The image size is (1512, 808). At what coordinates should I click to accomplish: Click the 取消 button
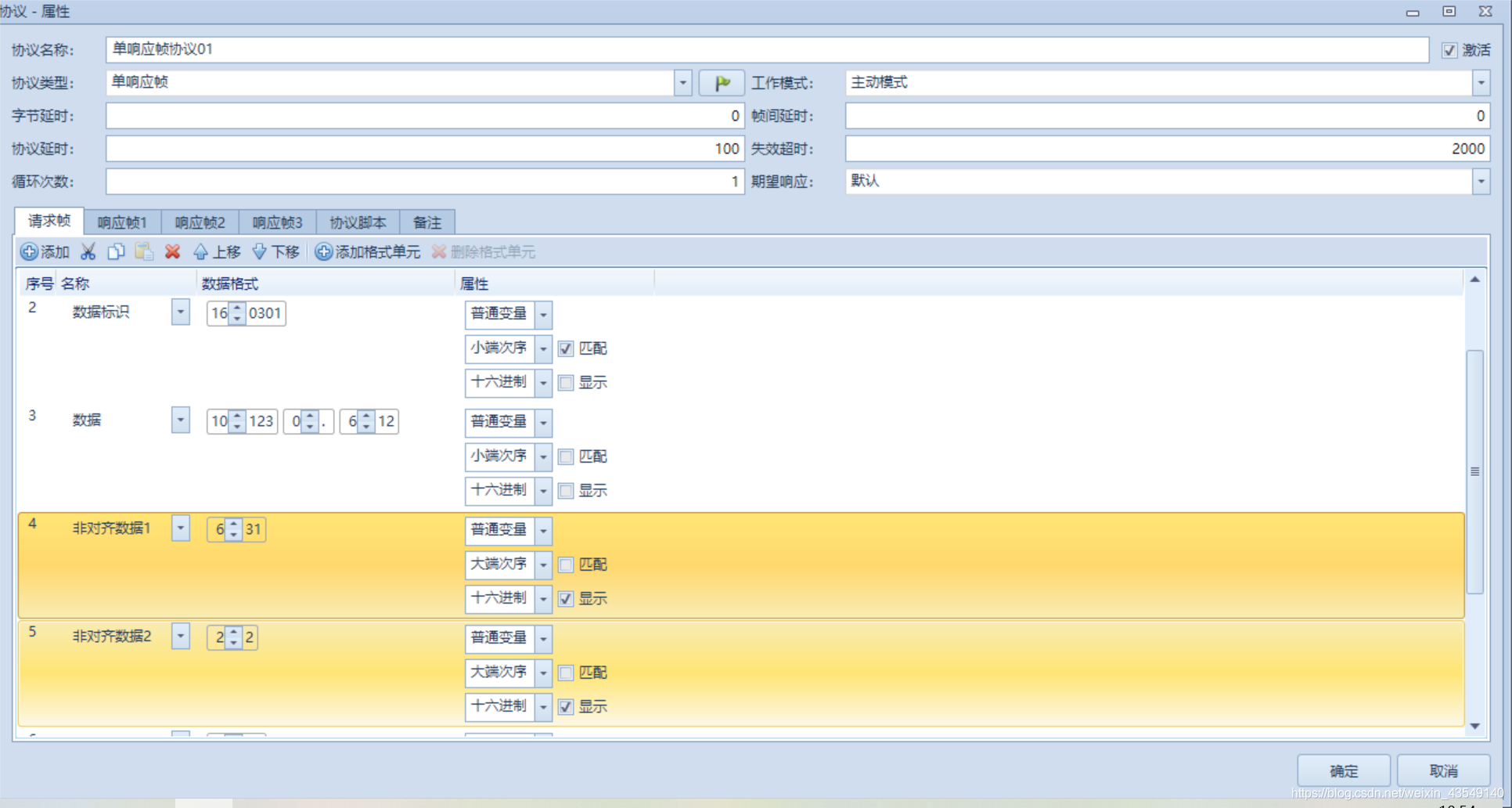(1443, 771)
